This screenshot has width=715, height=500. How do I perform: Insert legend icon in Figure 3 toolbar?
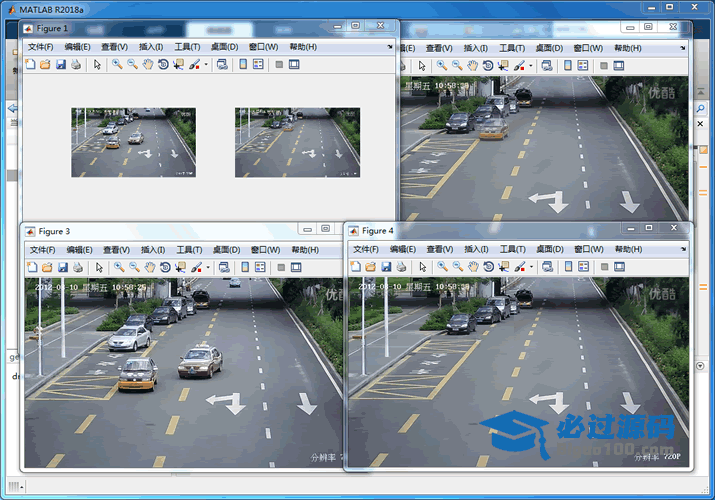pyautogui.click(x=258, y=267)
